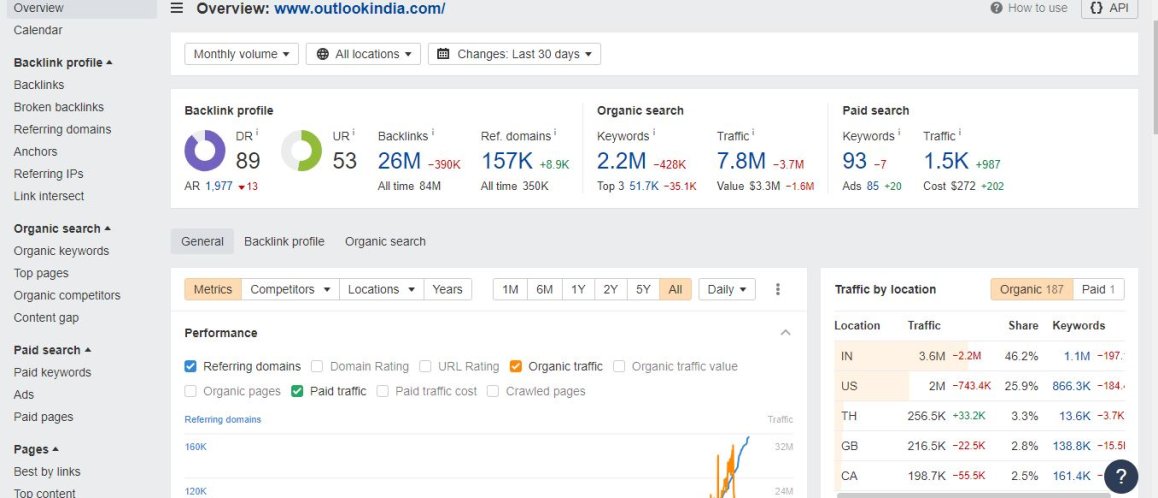Show the info tooltip next to Ref. domains
The image size is (1158, 498).
click(x=555, y=133)
